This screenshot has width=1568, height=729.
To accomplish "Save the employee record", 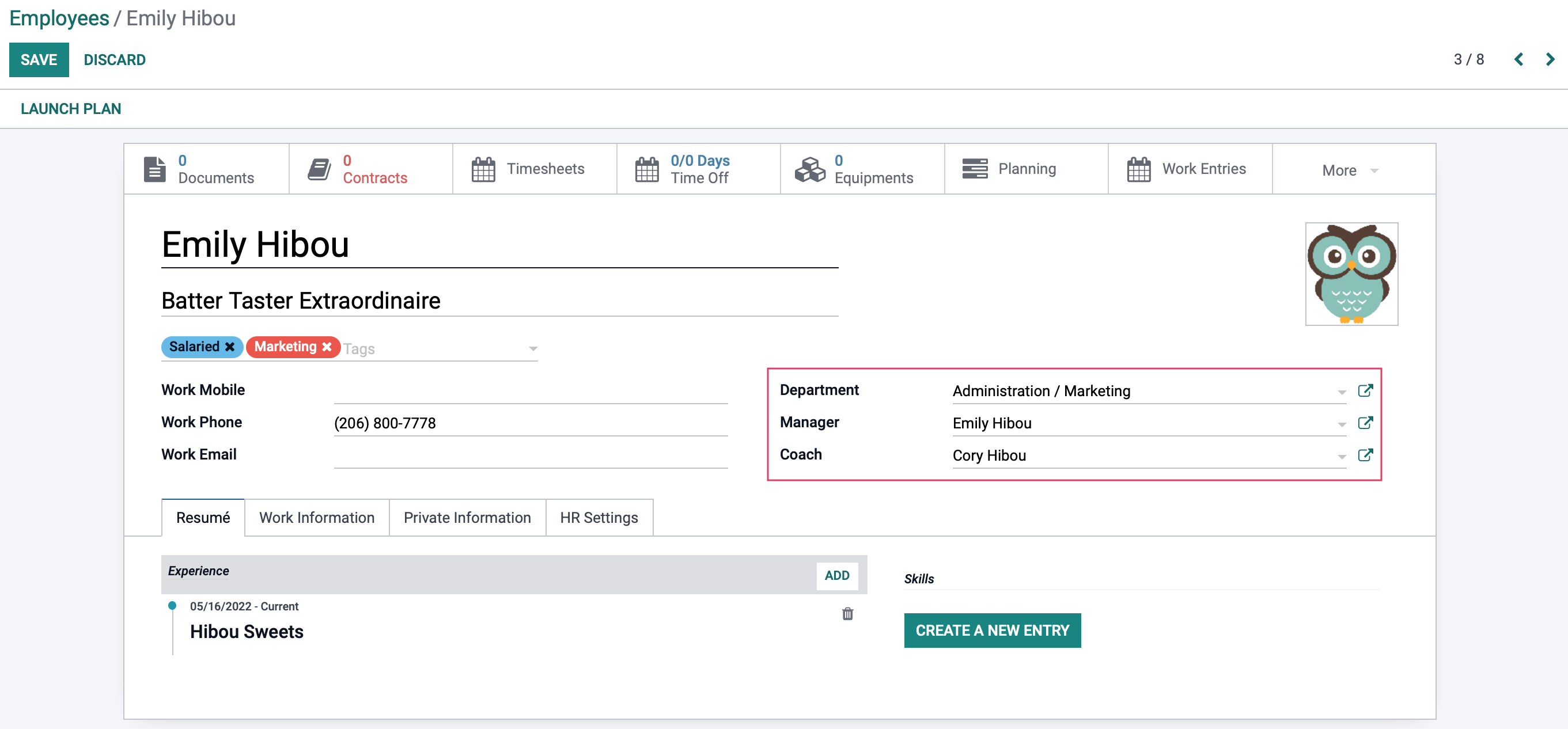I will tap(39, 60).
